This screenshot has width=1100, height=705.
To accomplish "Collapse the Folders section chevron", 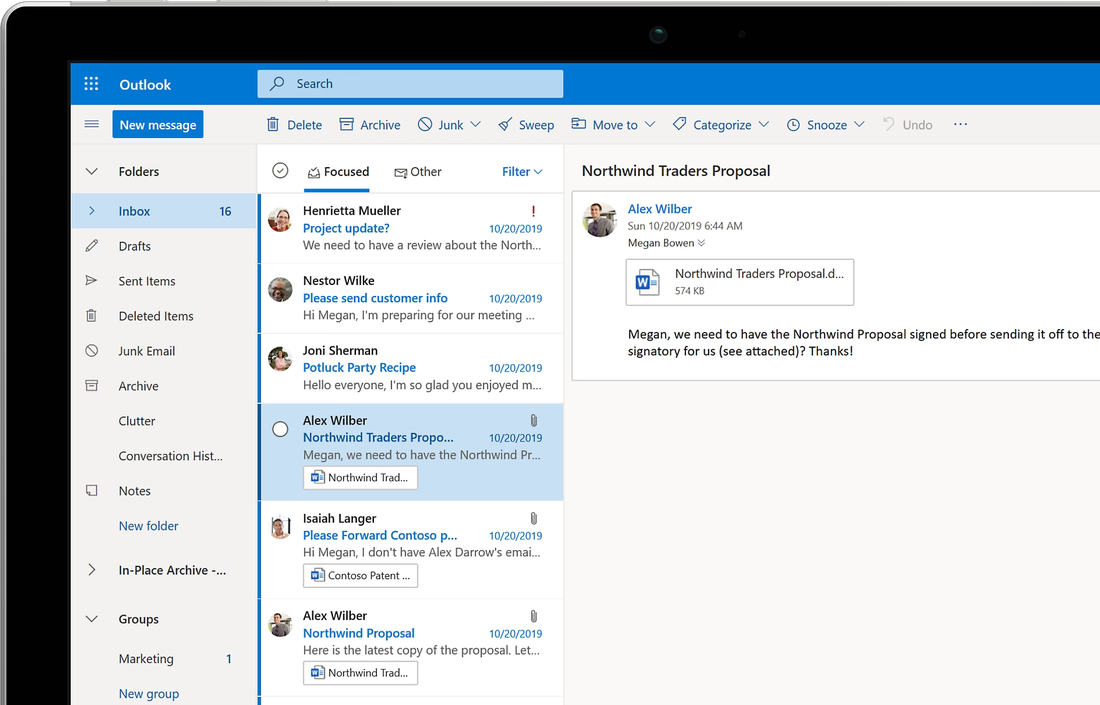I will tap(91, 171).
